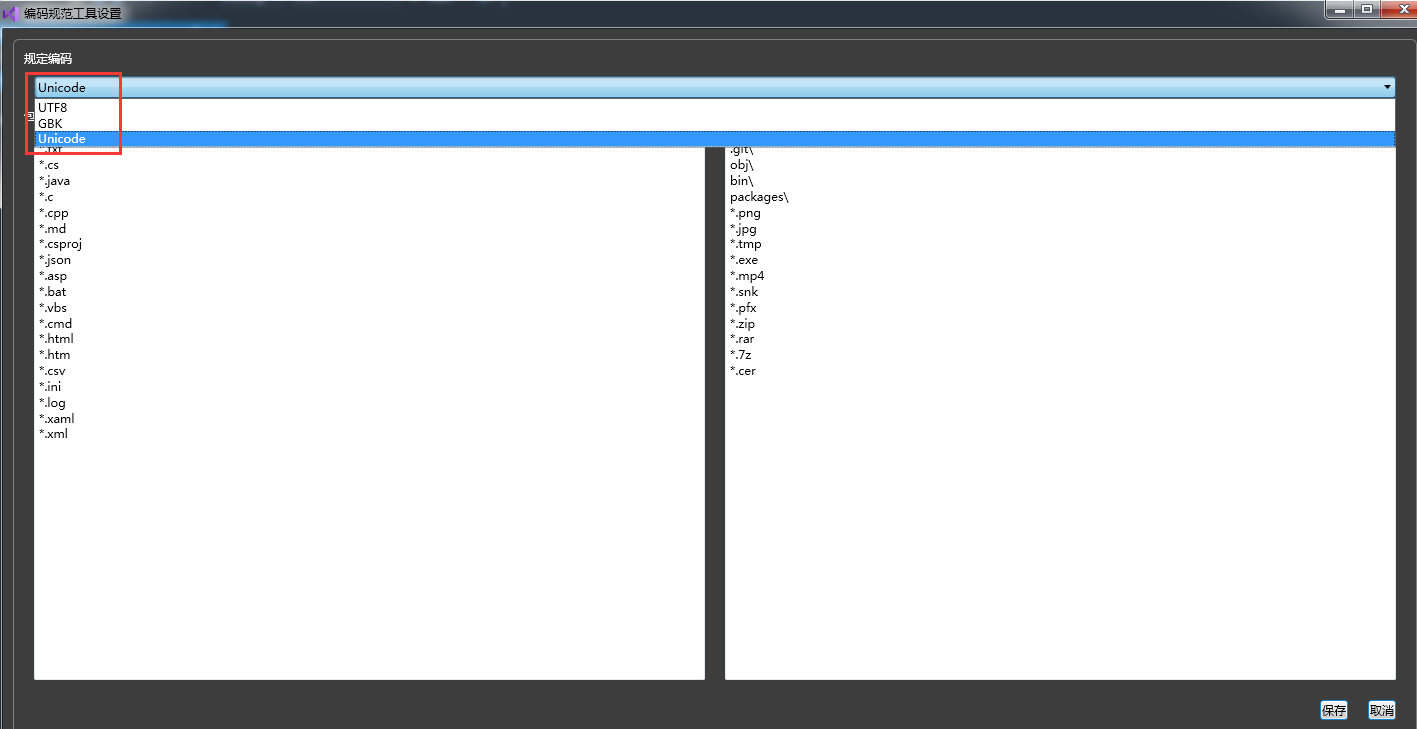The image size is (1417, 729).
Task: Select the *.pfx entry
Action: [x=743, y=308]
